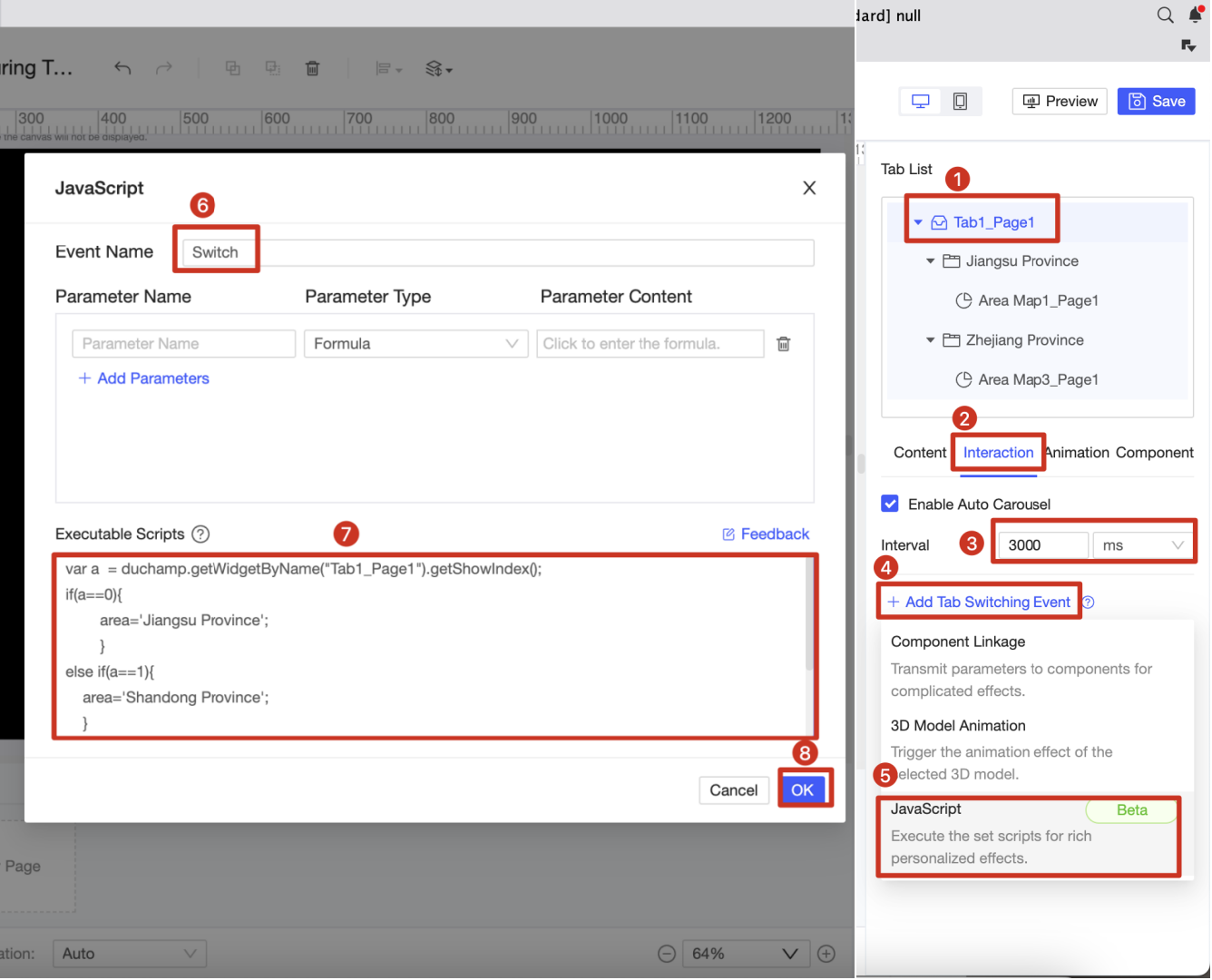The height and width of the screenshot is (980, 1212).
Task: Click Add Tab Switching Event
Action: pos(979,603)
